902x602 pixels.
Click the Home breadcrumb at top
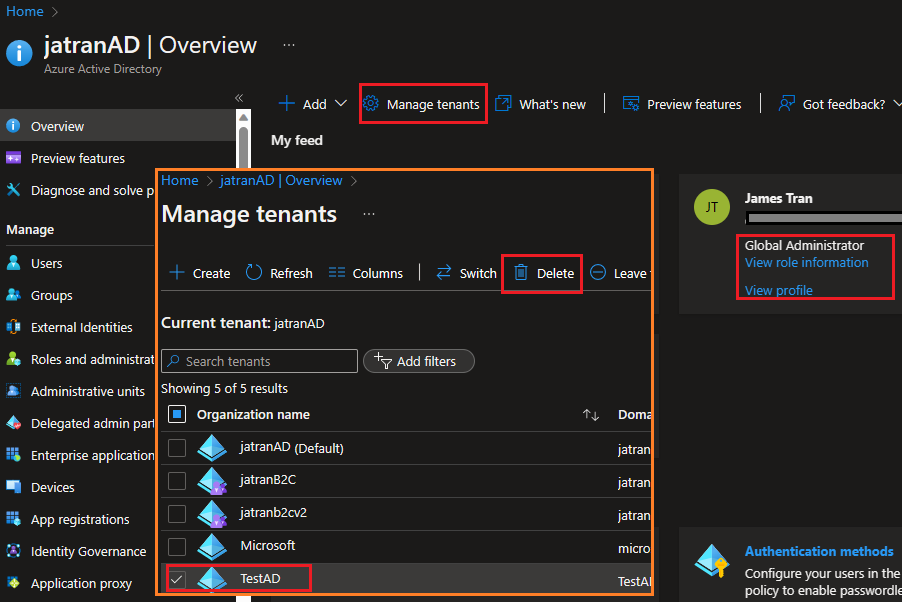tap(25, 11)
